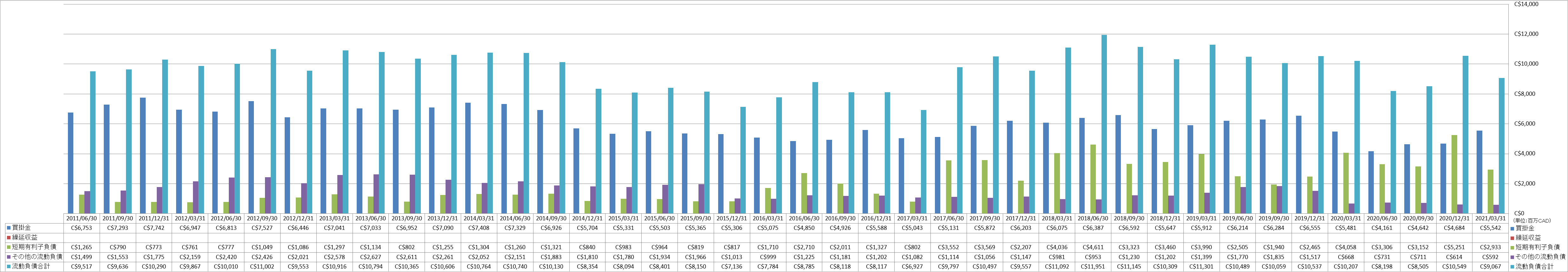
Task: Select the C$9,067 total cell
Action: click(1490, 267)
